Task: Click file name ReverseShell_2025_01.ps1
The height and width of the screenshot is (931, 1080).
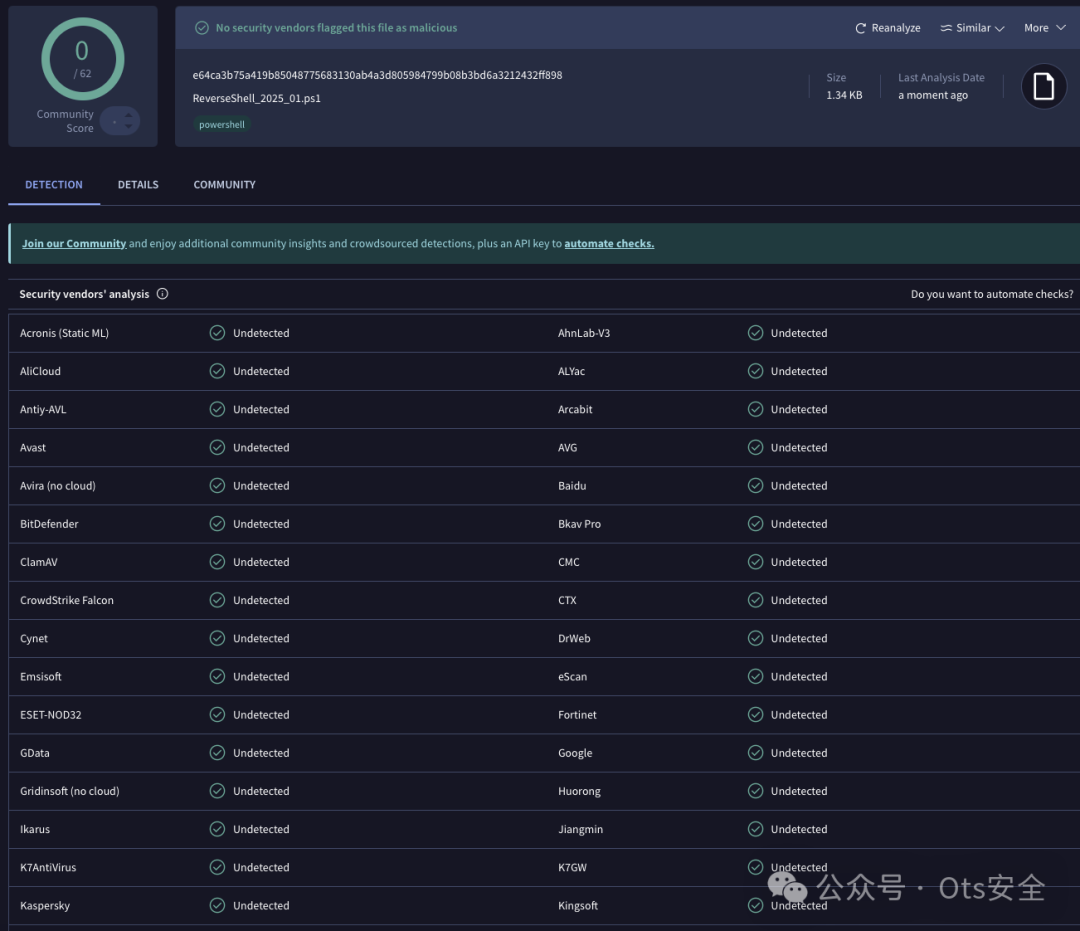Action: pos(257,98)
